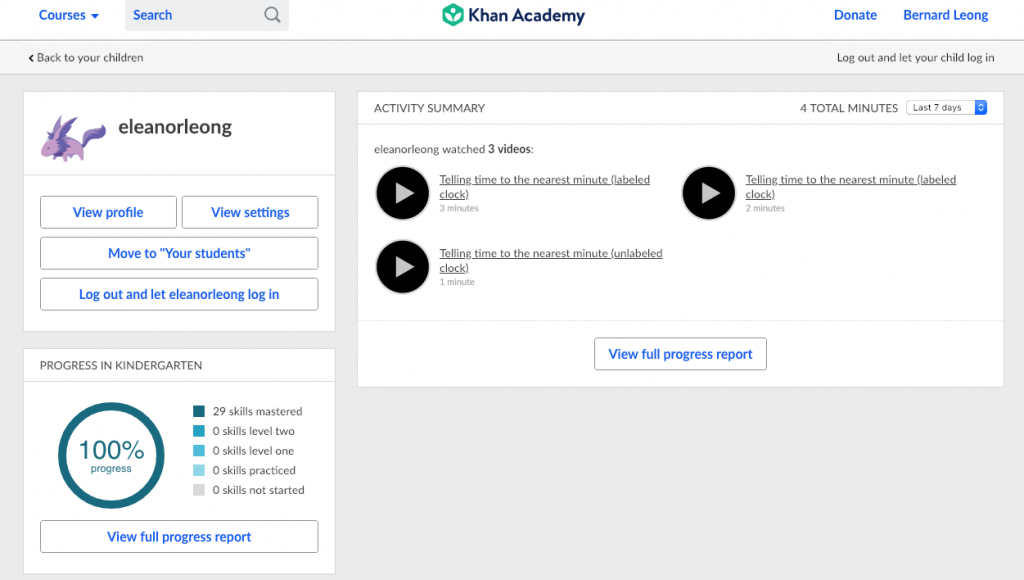This screenshot has width=1024, height=580.
Task: Click eleanorleong's purple creature avatar
Action: pos(73,138)
